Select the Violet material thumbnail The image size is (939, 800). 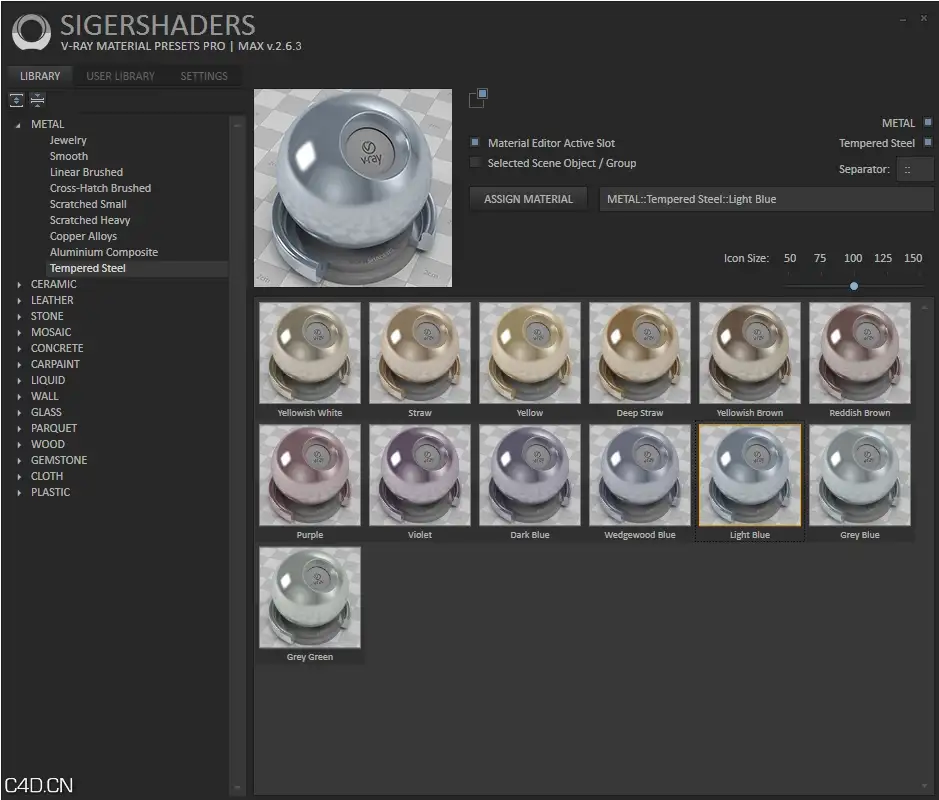[420, 475]
